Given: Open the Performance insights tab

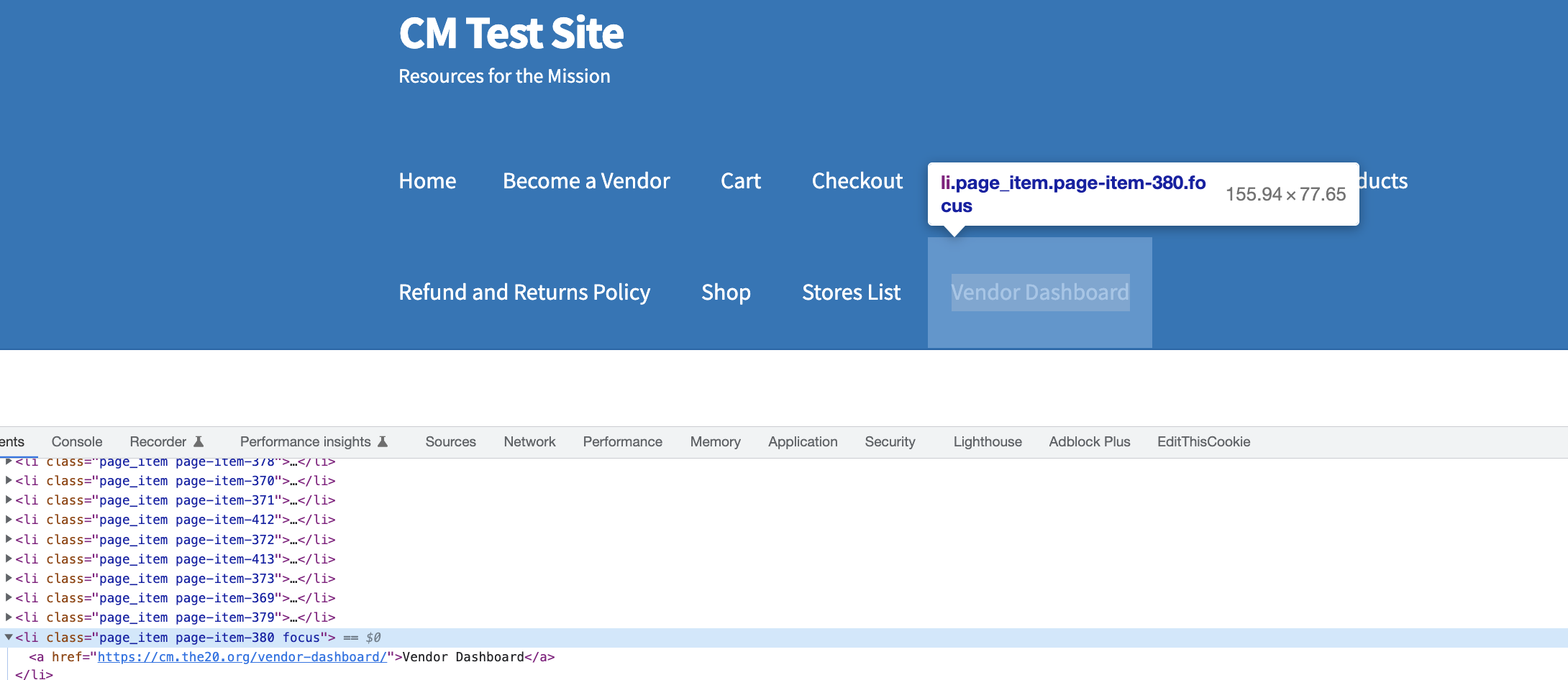Looking at the screenshot, I should pos(306,441).
